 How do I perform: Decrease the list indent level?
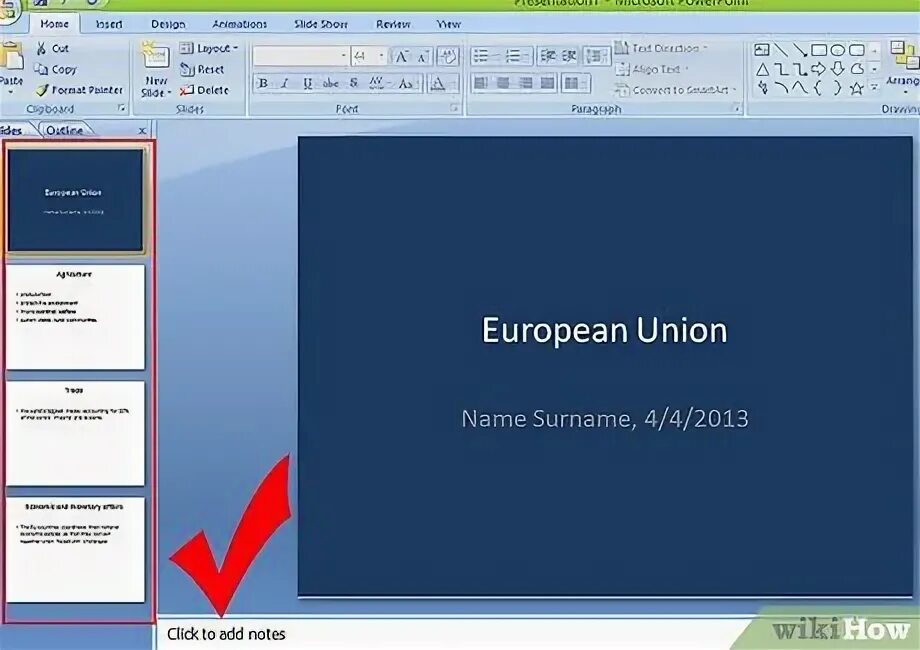tap(547, 56)
